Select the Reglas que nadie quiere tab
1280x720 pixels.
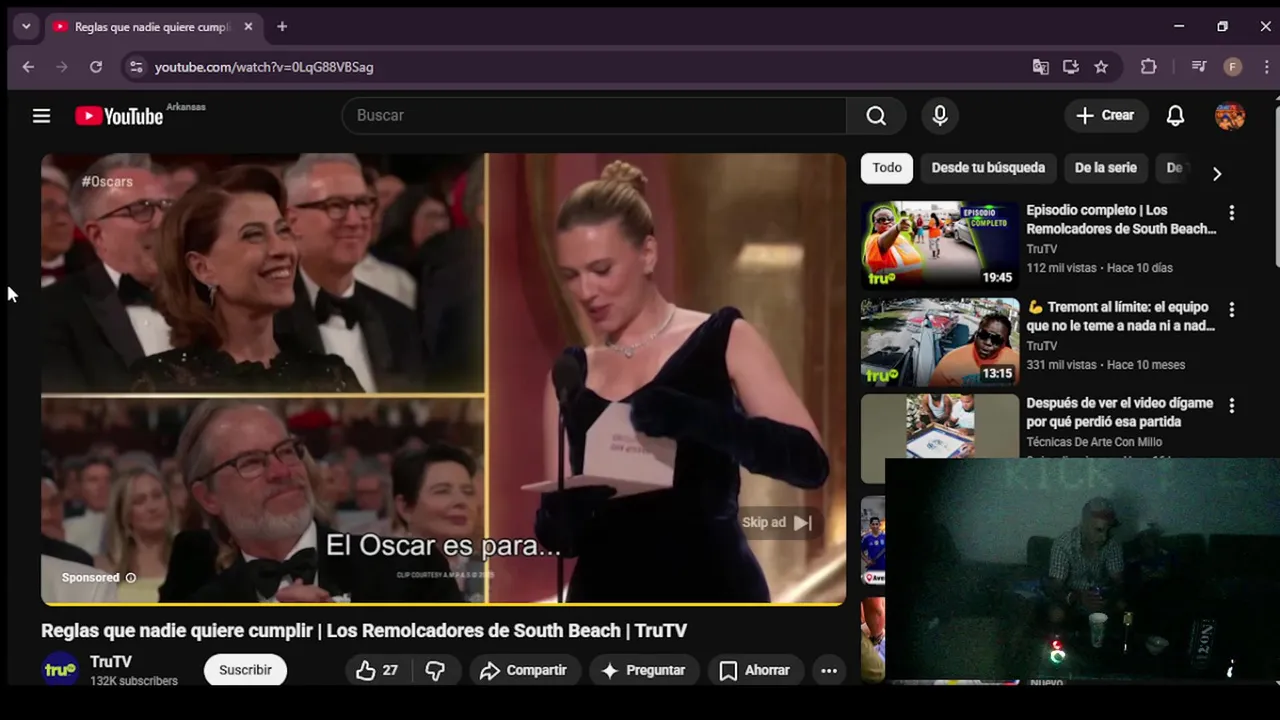(153, 27)
